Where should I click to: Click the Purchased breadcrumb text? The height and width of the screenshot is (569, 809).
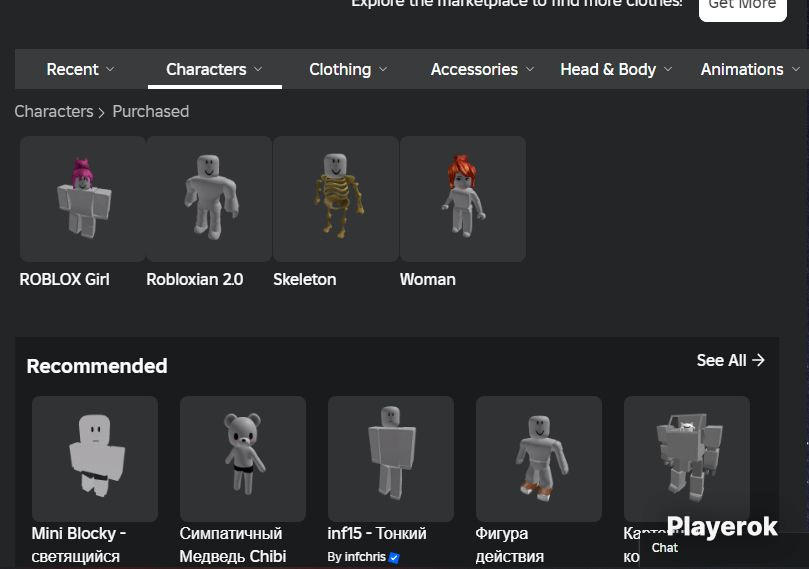[x=151, y=111]
